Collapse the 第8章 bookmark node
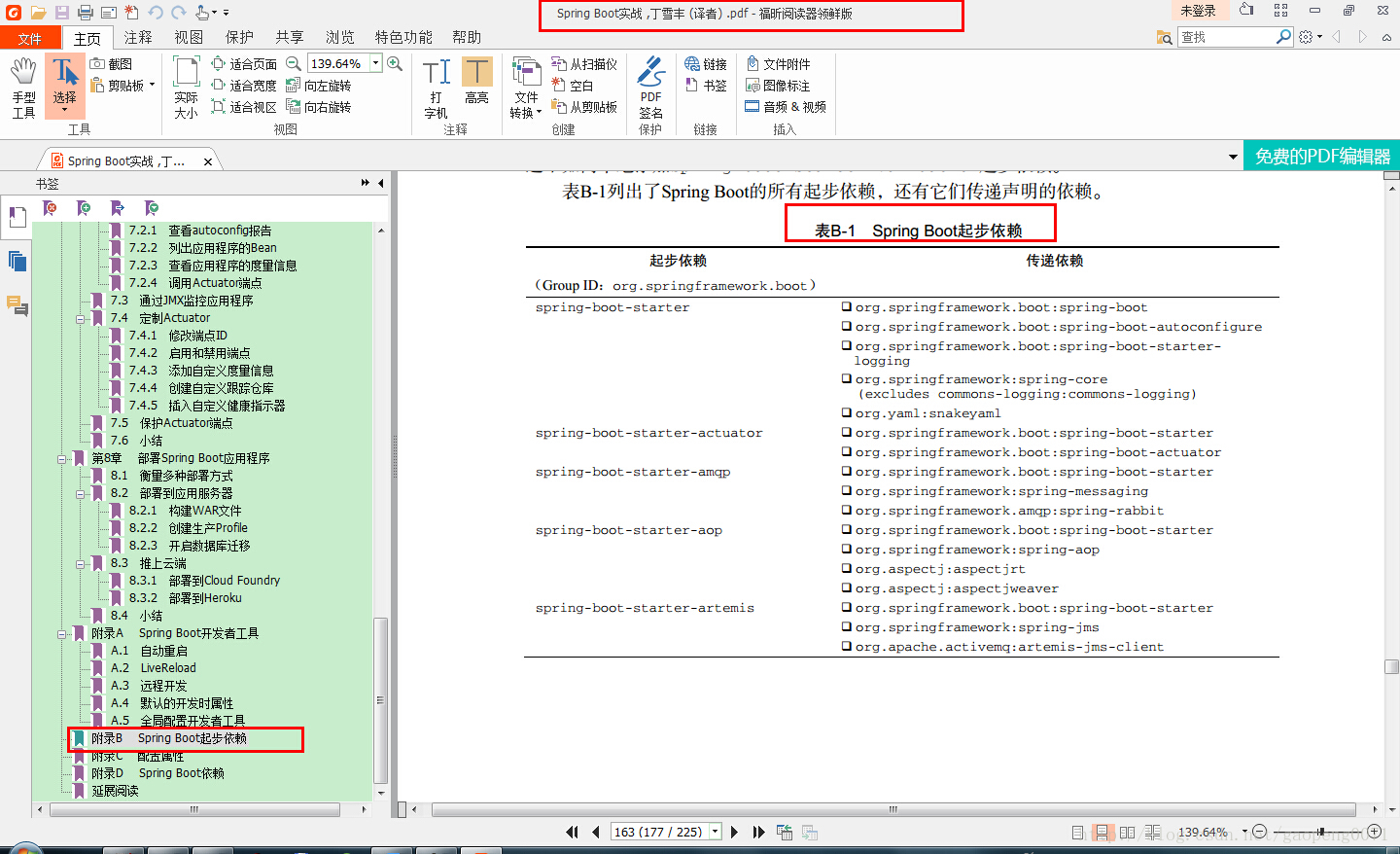 pos(62,458)
